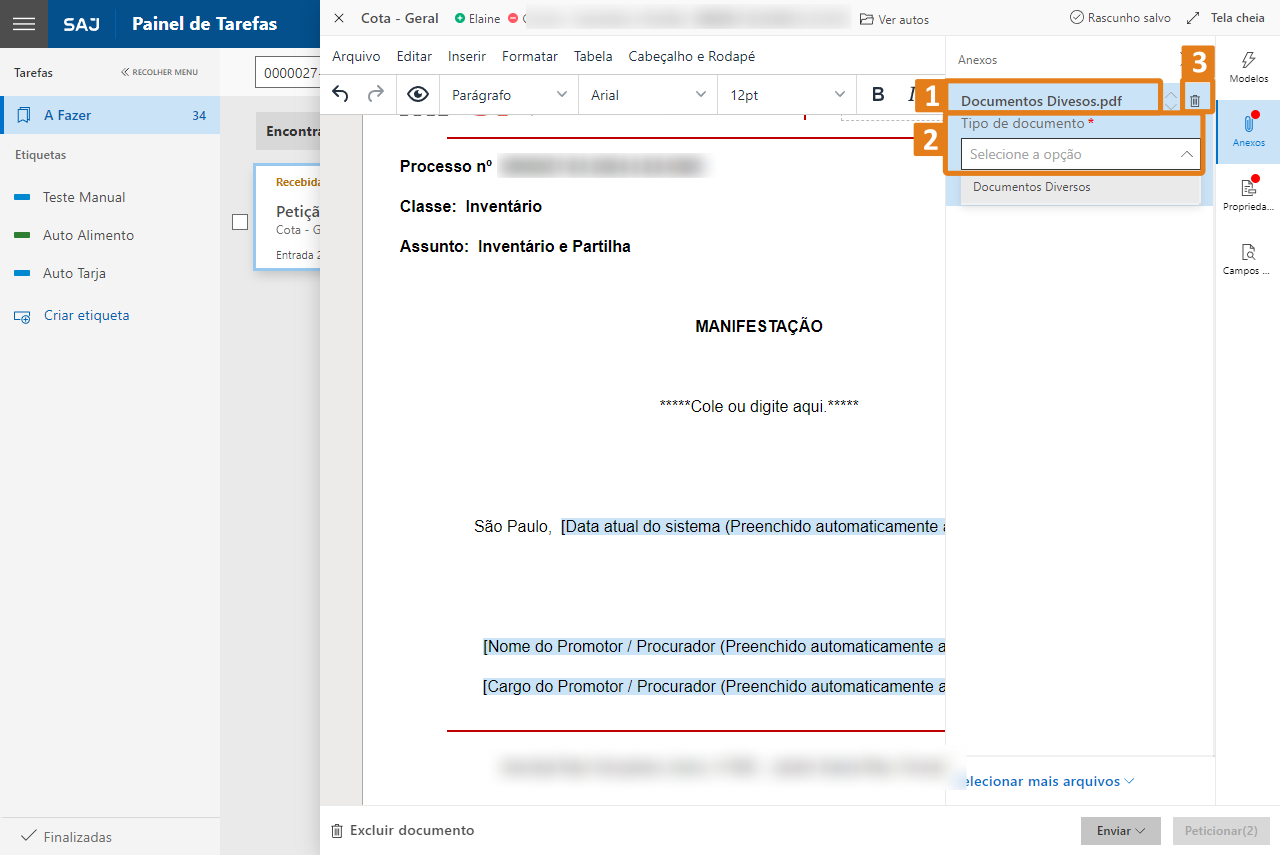Open the Modelos panel
Screen dimensions: 1280x855
[1247, 66]
